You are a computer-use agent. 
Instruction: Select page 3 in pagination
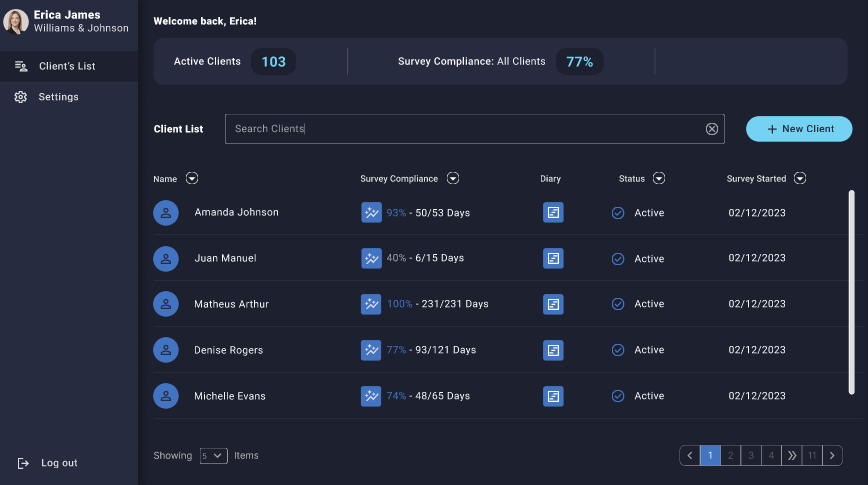click(x=751, y=456)
